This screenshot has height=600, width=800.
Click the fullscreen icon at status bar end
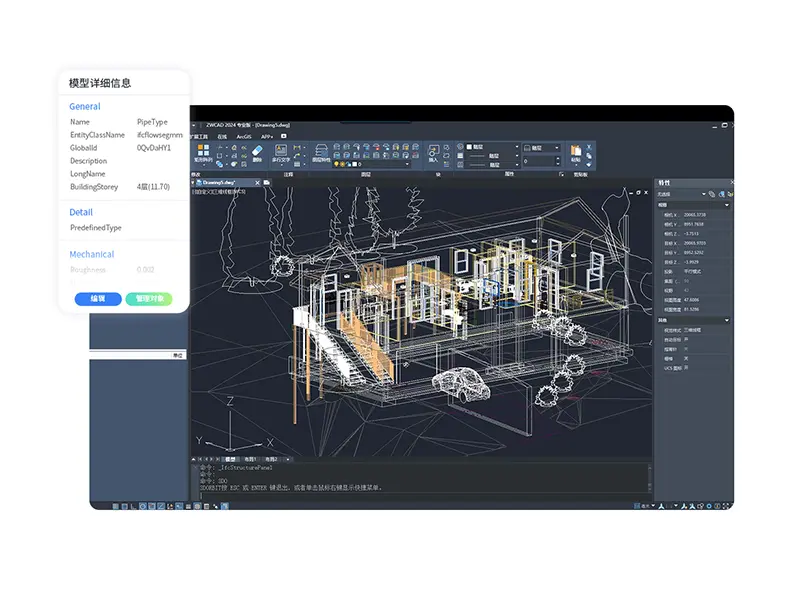(x=726, y=506)
